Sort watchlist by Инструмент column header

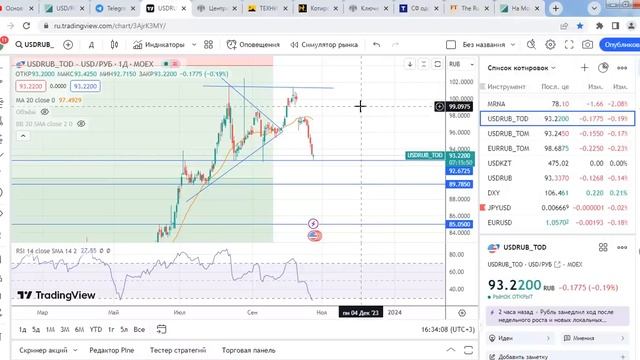[506, 87]
